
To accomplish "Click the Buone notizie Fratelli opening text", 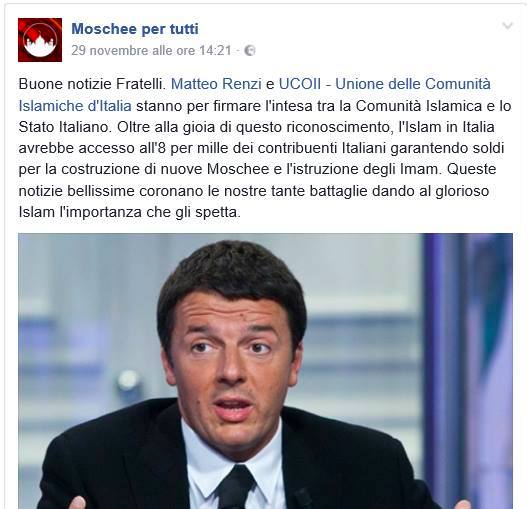I will pos(92,84).
